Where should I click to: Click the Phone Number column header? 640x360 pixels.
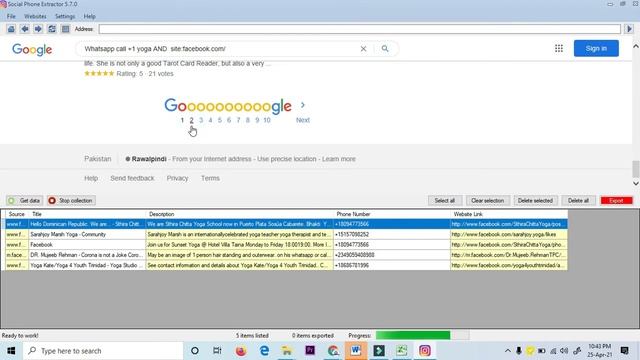(x=392, y=214)
